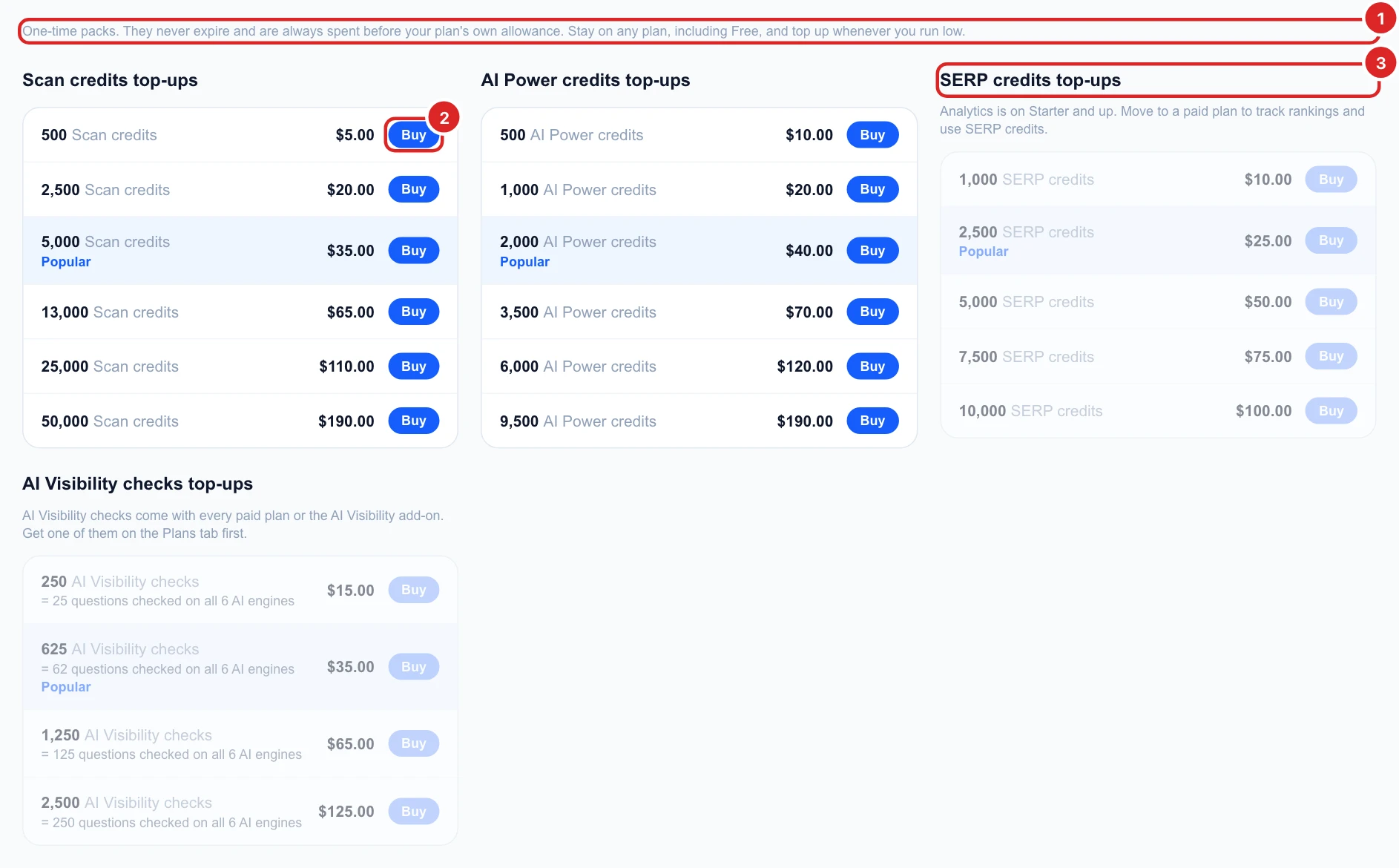
Task: Purchase 2,500 AI Visibility checks for $125.00
Action: pyautogui.click(x=413, y=812)
